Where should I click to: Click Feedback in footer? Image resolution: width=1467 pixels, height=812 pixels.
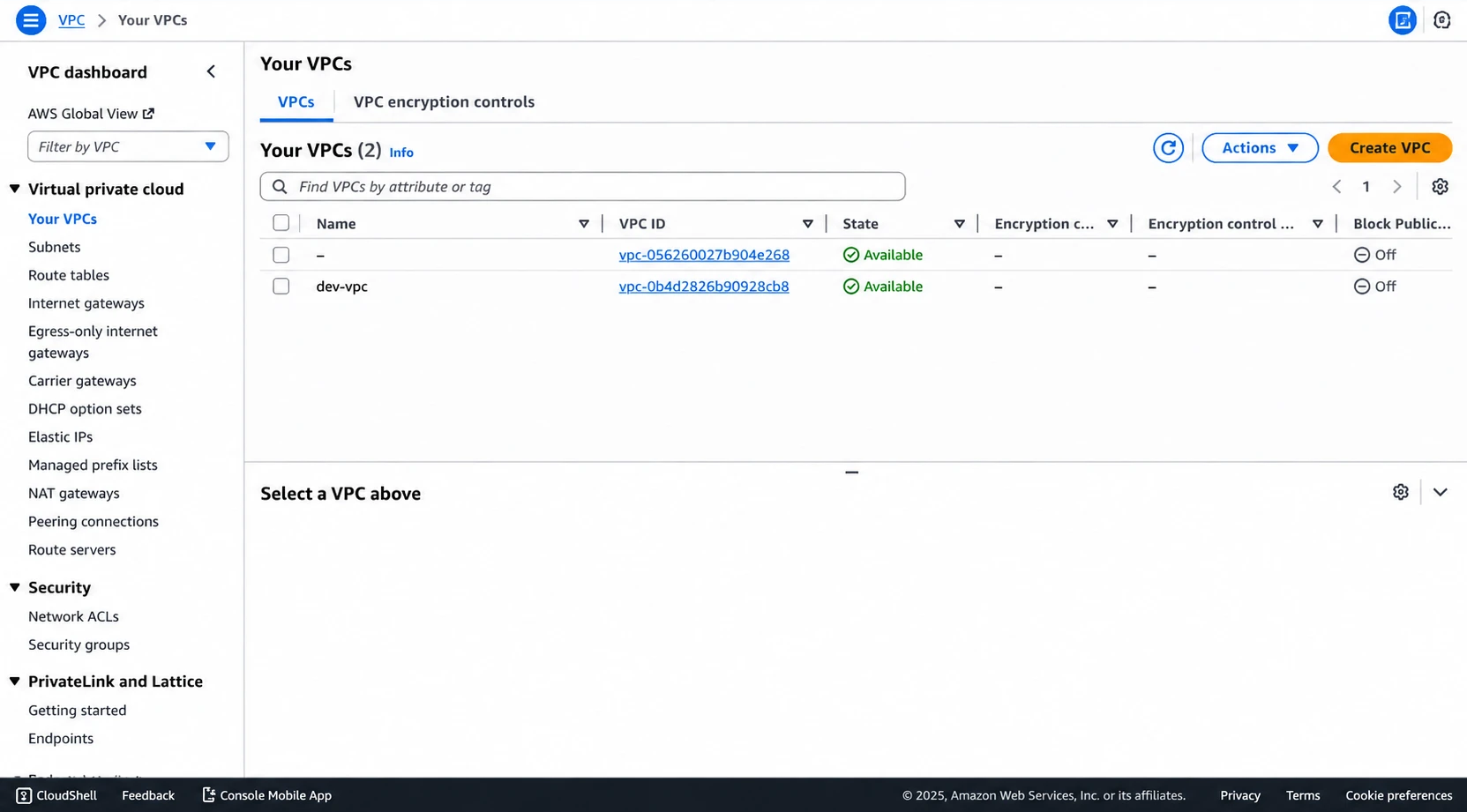(x=148, y=795)
